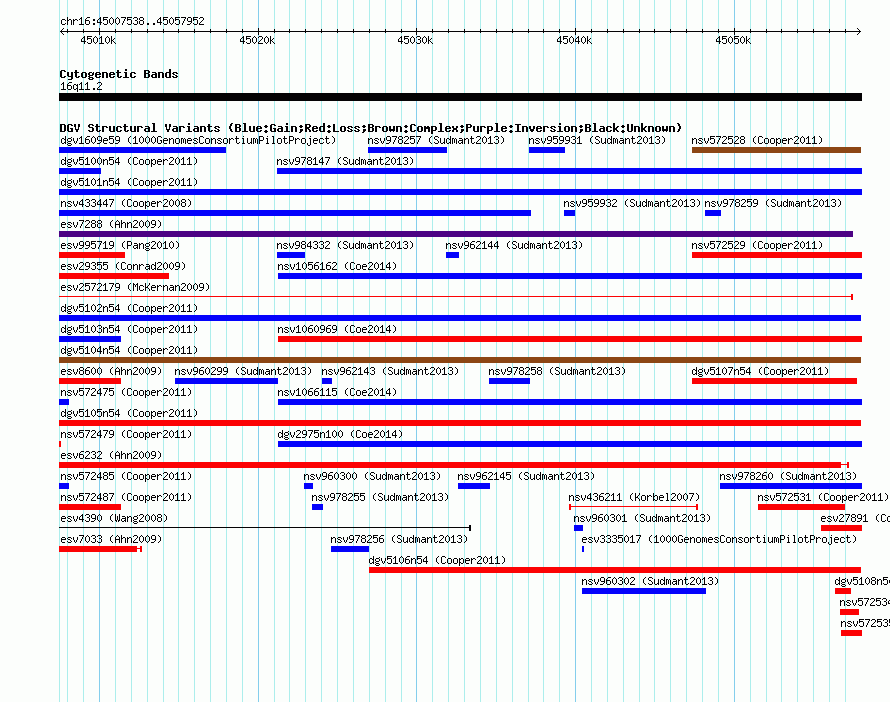
Task: Click the DGV Structural Variants track title
Action: point(371,128)
